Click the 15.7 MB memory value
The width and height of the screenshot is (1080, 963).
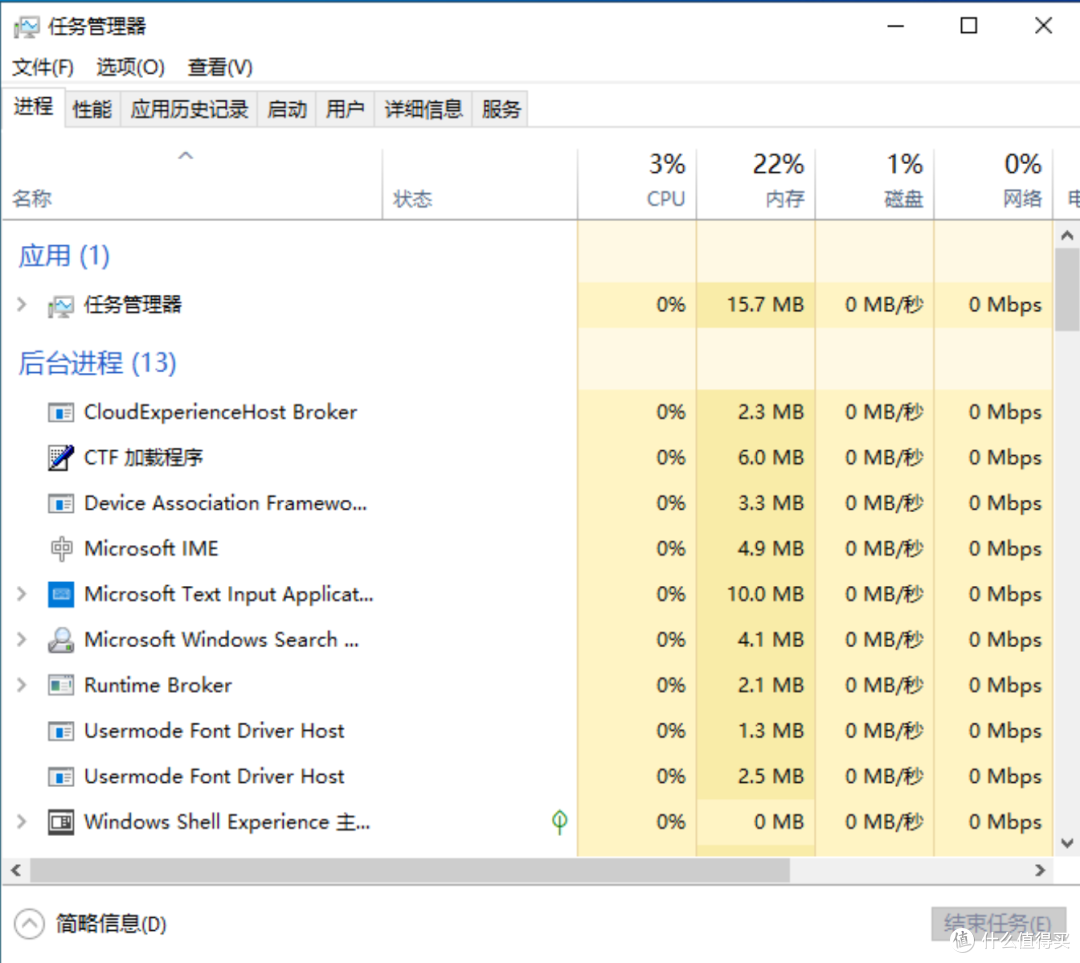pos(765,304)
